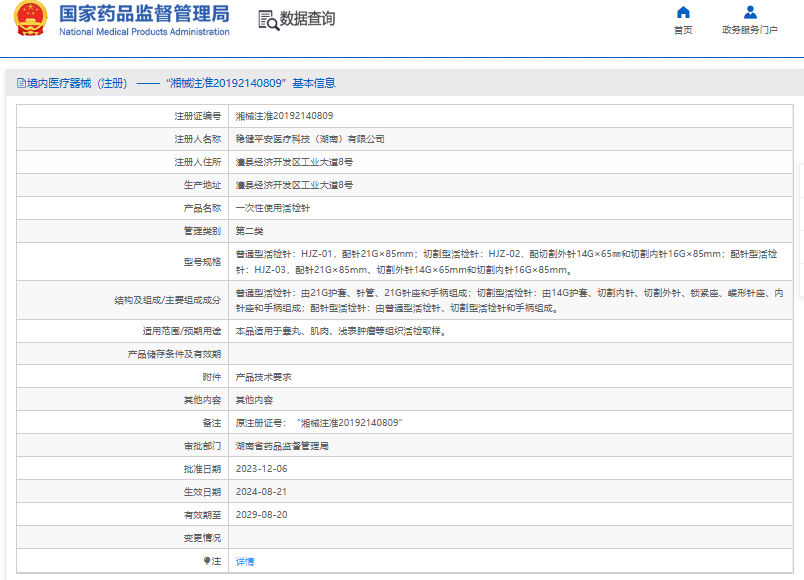The image size is (804, 580).
Task: Open the 数据查询 menu label
Action: [x=308, y=20]
